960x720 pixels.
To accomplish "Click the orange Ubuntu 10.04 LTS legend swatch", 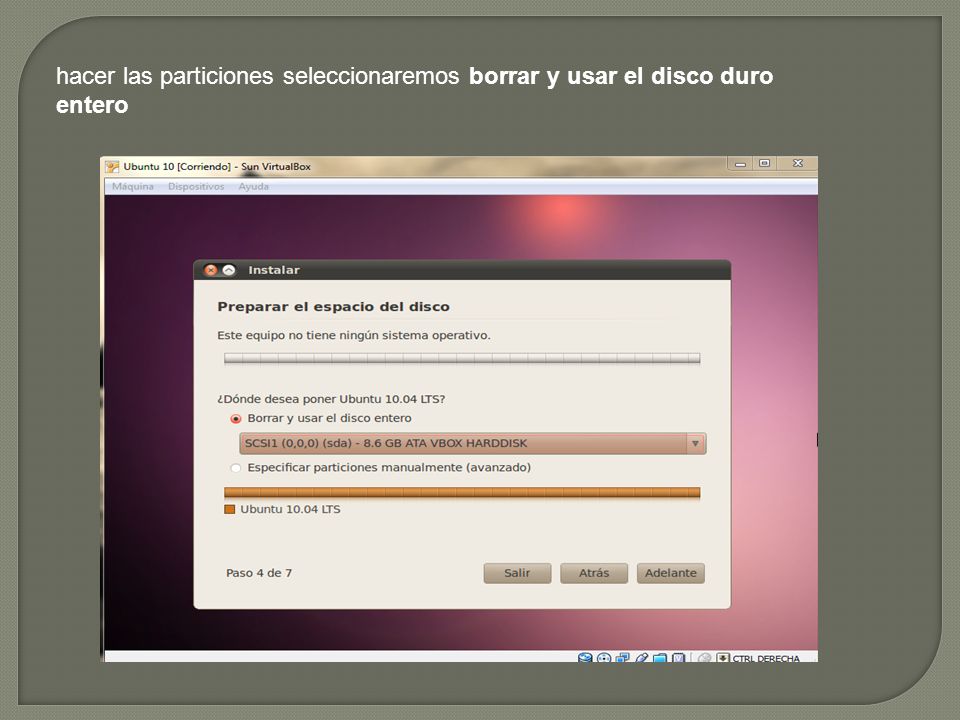I will pos(230,509).
